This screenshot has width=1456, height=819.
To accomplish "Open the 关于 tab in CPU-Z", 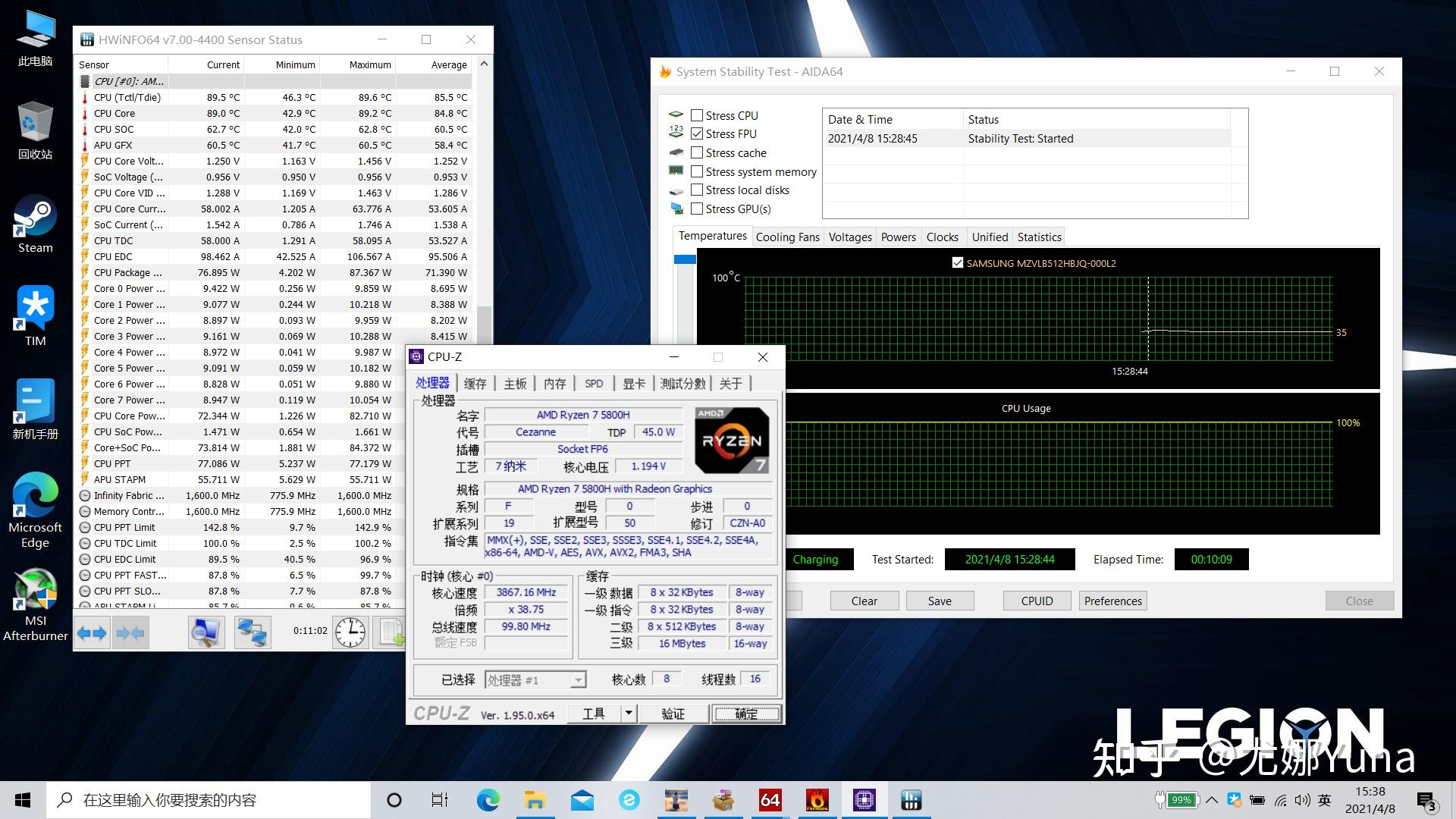I will tap(731, 384).
